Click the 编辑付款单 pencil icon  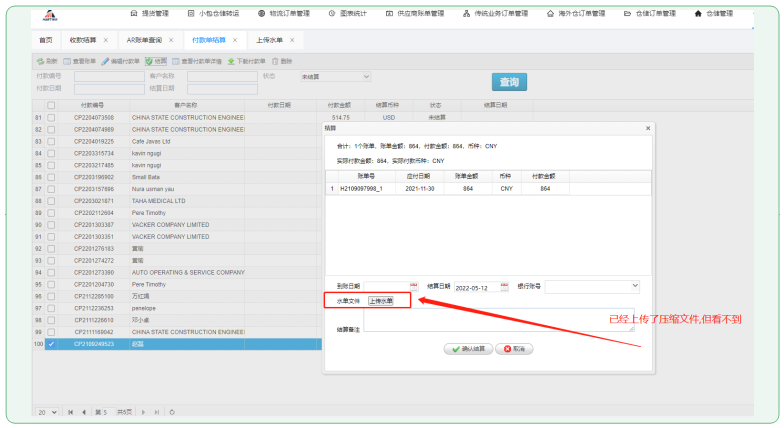pos(104,61)
